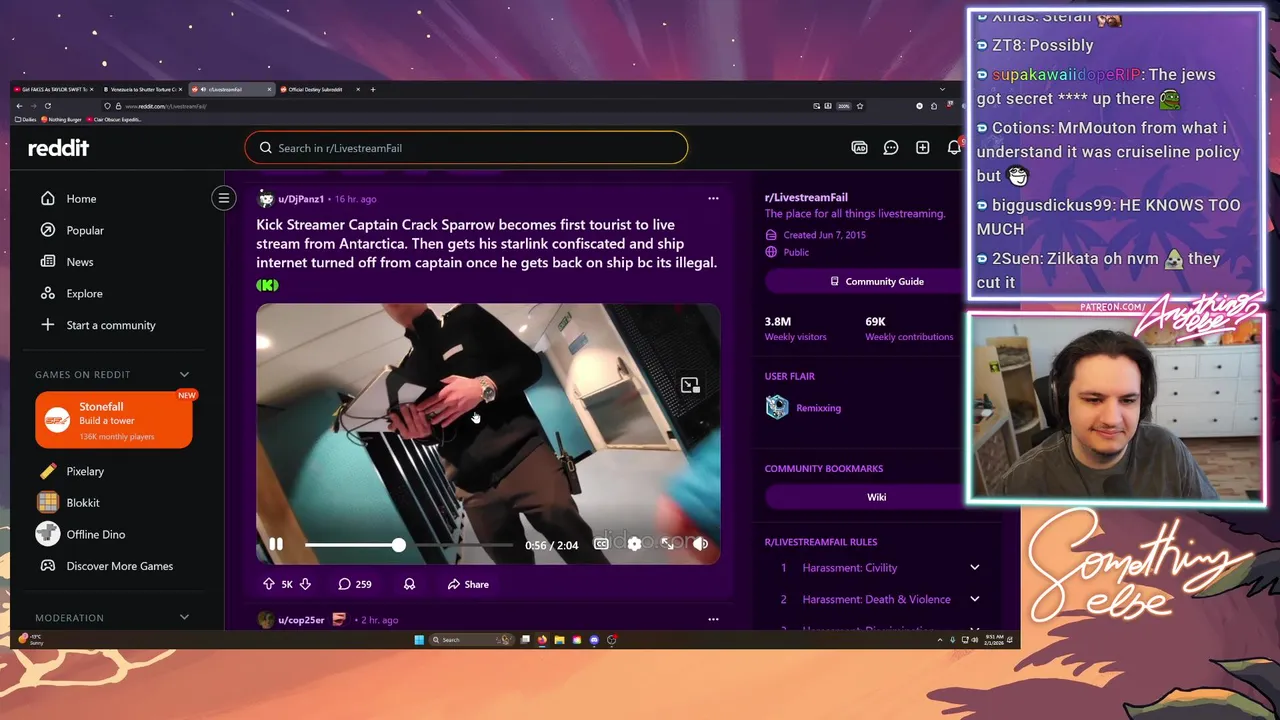Upvote the Captain Crack Sparrow post
Viewport: 1280px width, 720px height.
click(x=268, y=584)
